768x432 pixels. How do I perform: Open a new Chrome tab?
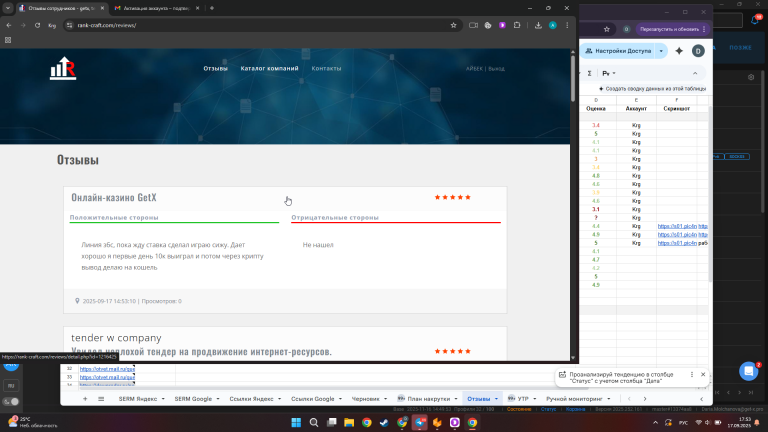coord(212,8)
